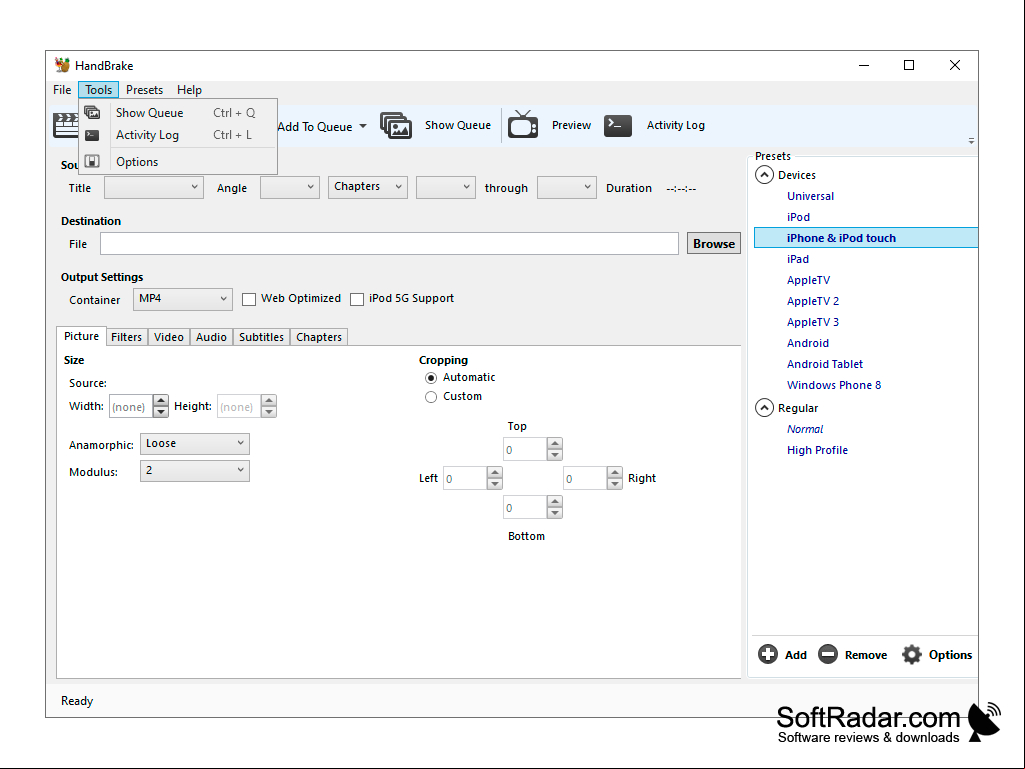The width and height of the screenshot is (1025, 769).
Task: Click the Activity Log terminal icon in toolbar
Action: click(x=618, y=125)
